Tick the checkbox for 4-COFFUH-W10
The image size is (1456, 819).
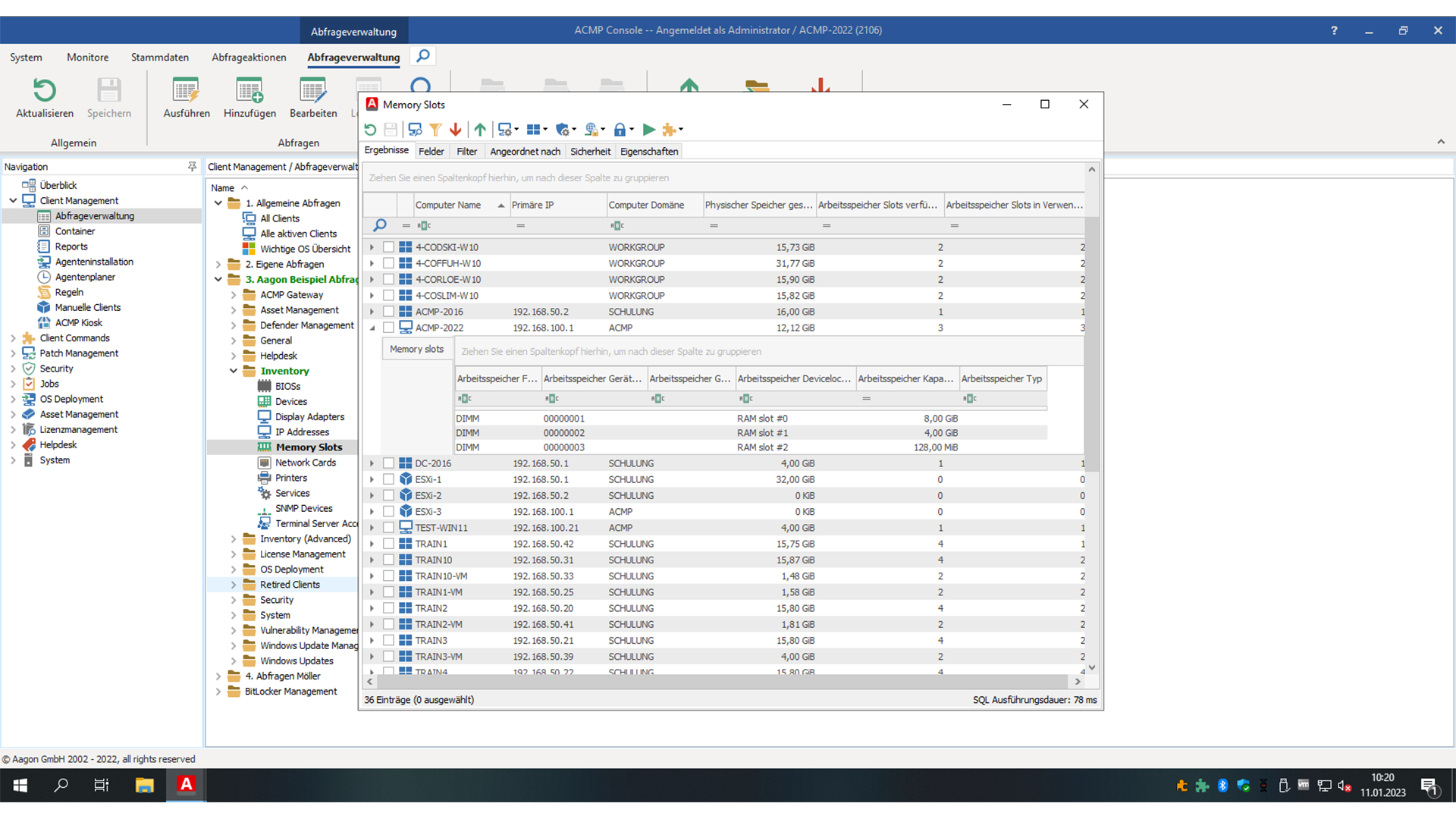click(388, 263)
